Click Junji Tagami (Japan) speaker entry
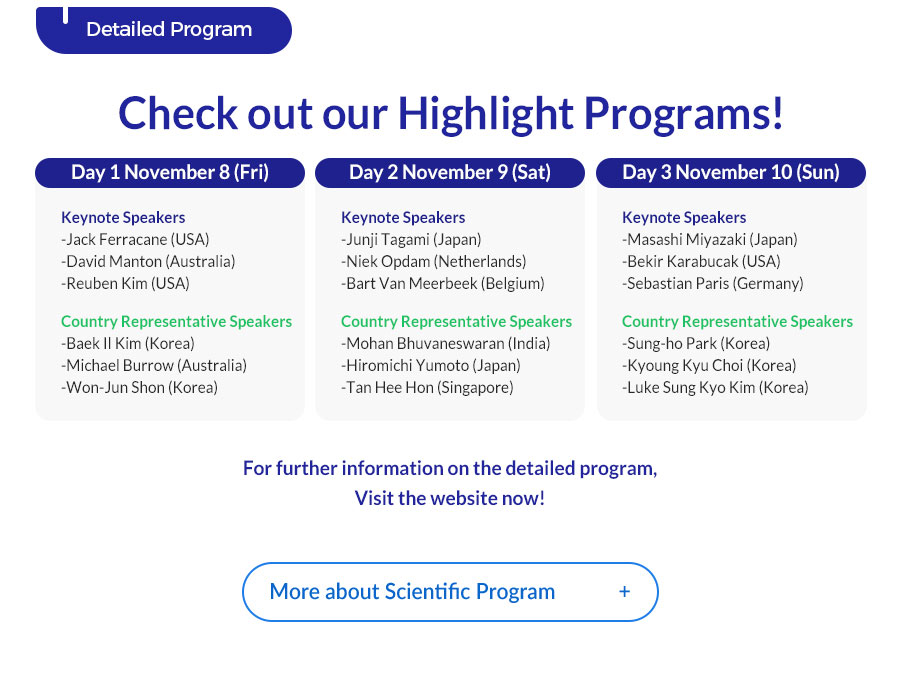 pos(412,239)
